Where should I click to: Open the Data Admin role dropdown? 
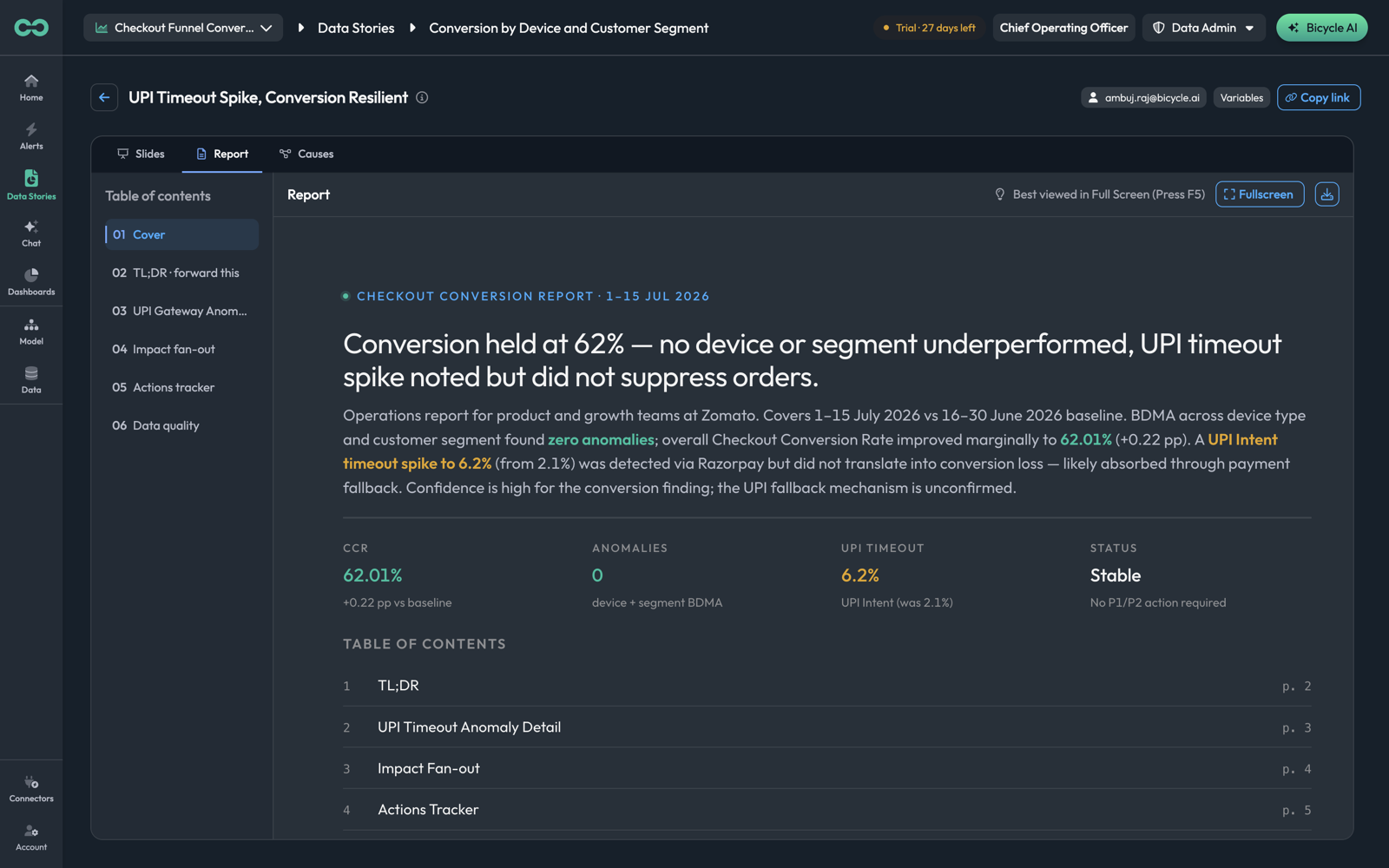click(x=1203, y=28)
